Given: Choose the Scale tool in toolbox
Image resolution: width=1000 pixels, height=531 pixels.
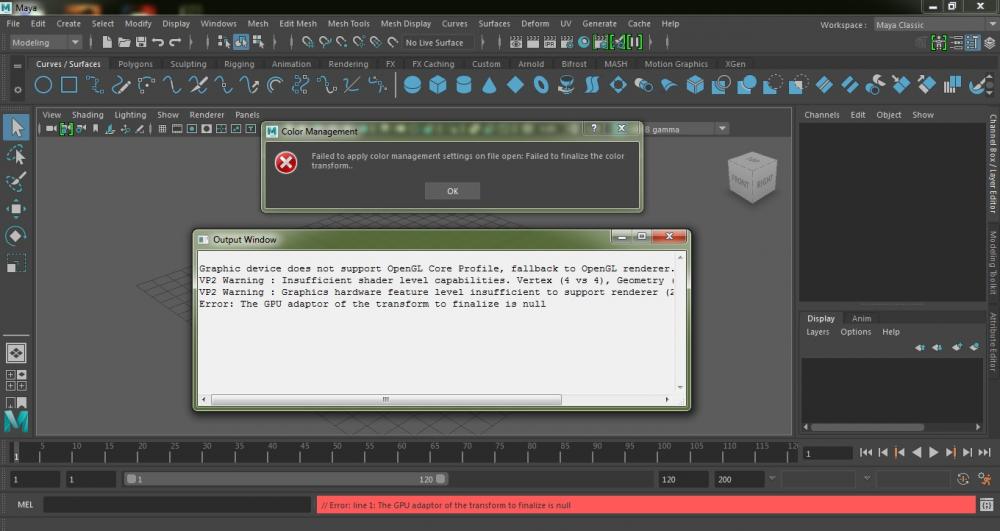Looking at the screenshot, I should tap(16, 263).
